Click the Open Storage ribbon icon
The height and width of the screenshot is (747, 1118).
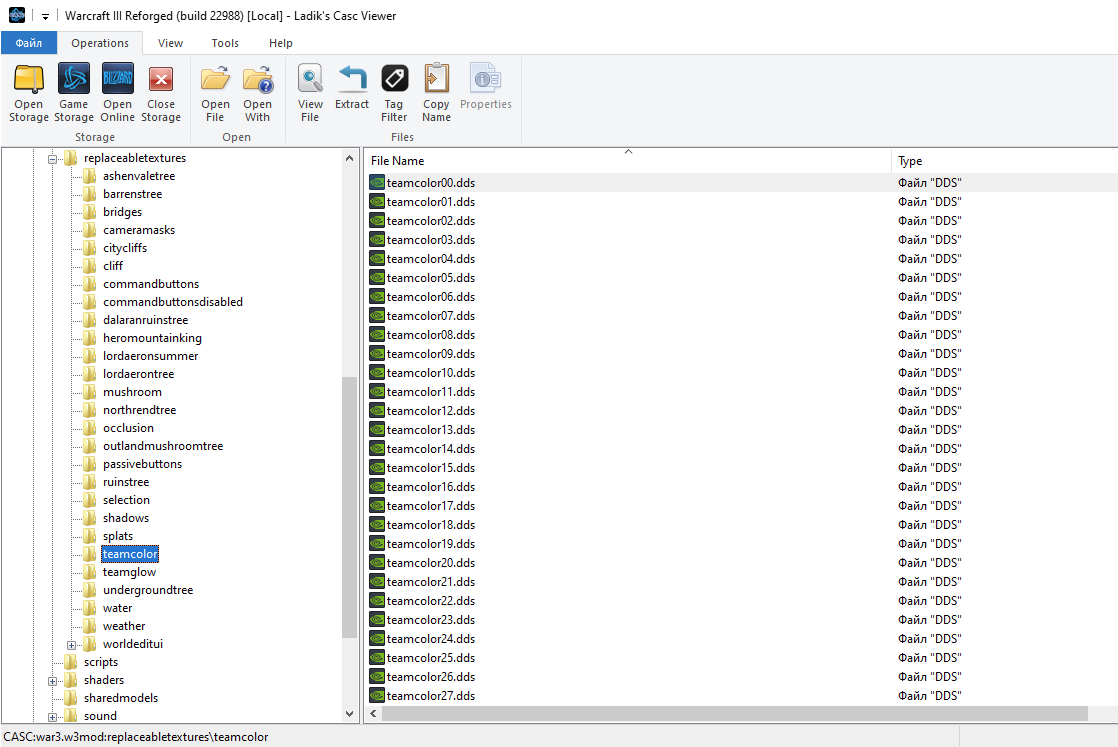tap(29, 79)
